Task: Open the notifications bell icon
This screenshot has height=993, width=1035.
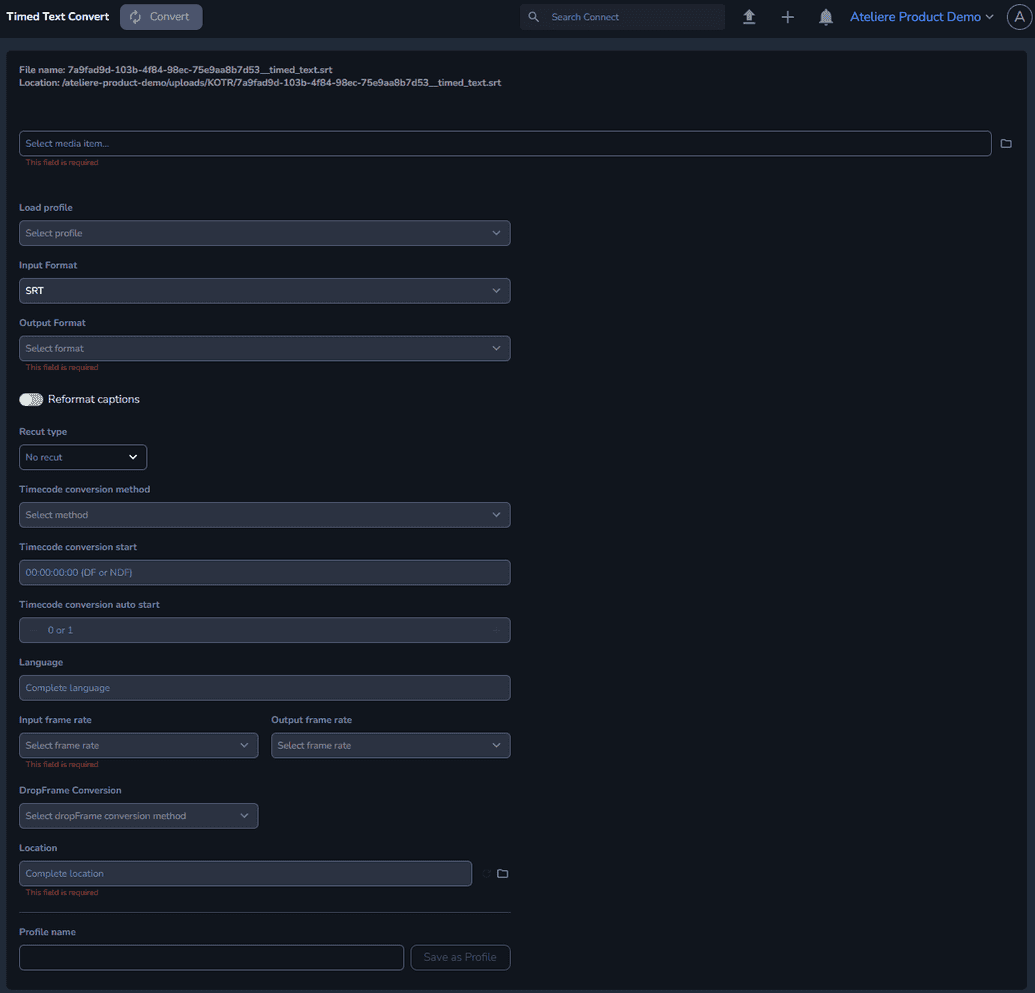Action: coord(825,17)
